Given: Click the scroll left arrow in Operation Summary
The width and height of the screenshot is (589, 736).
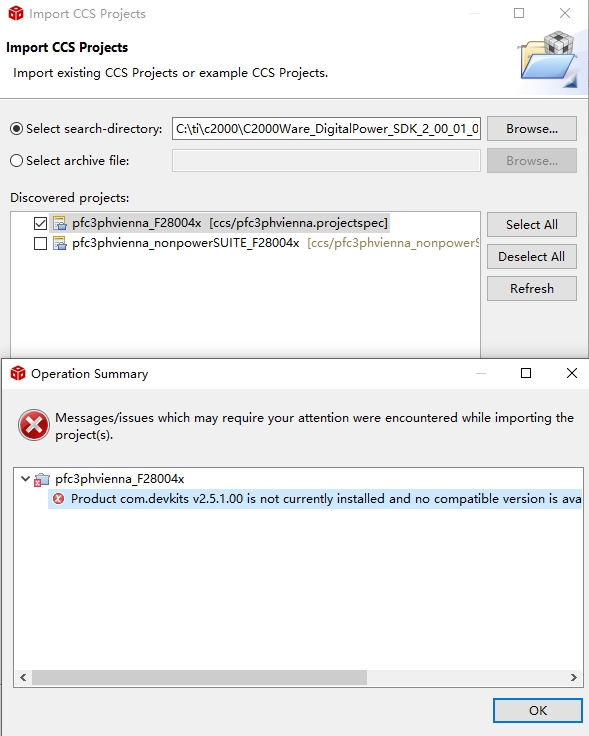Looking at the screenshot, I should 23,677.
